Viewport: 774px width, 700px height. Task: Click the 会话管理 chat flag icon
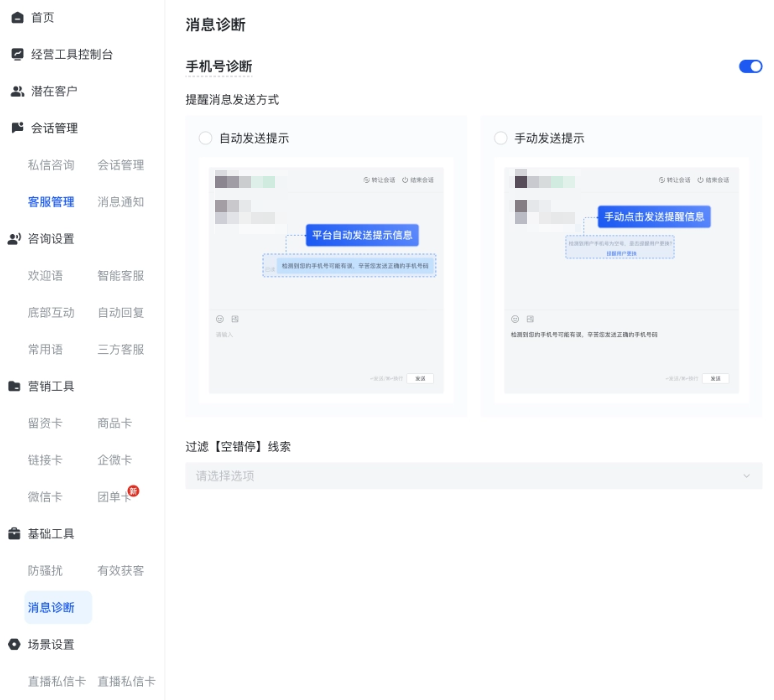tap(17, 128)
